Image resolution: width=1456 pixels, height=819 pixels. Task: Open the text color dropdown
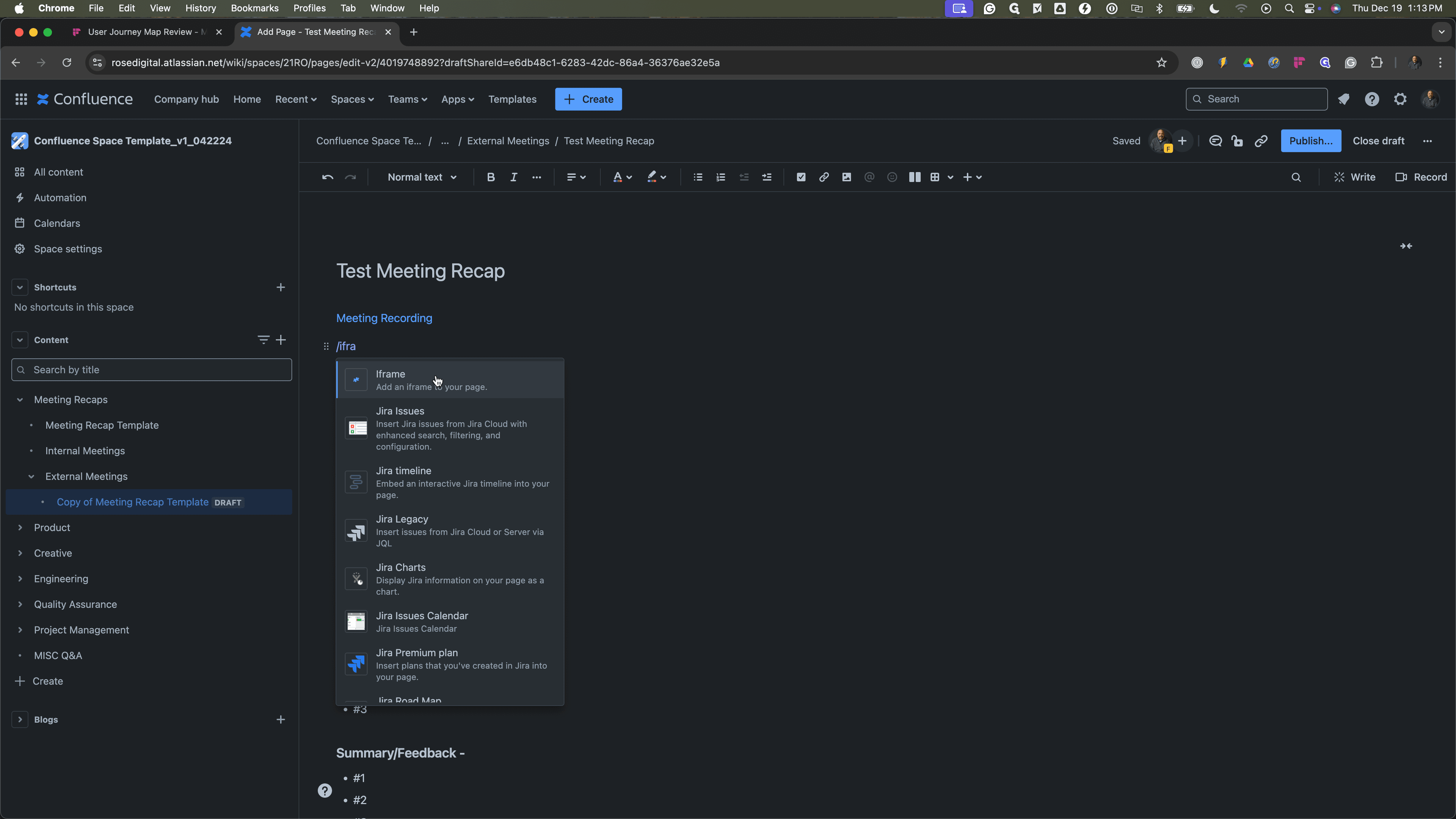(x=622, y=177)
